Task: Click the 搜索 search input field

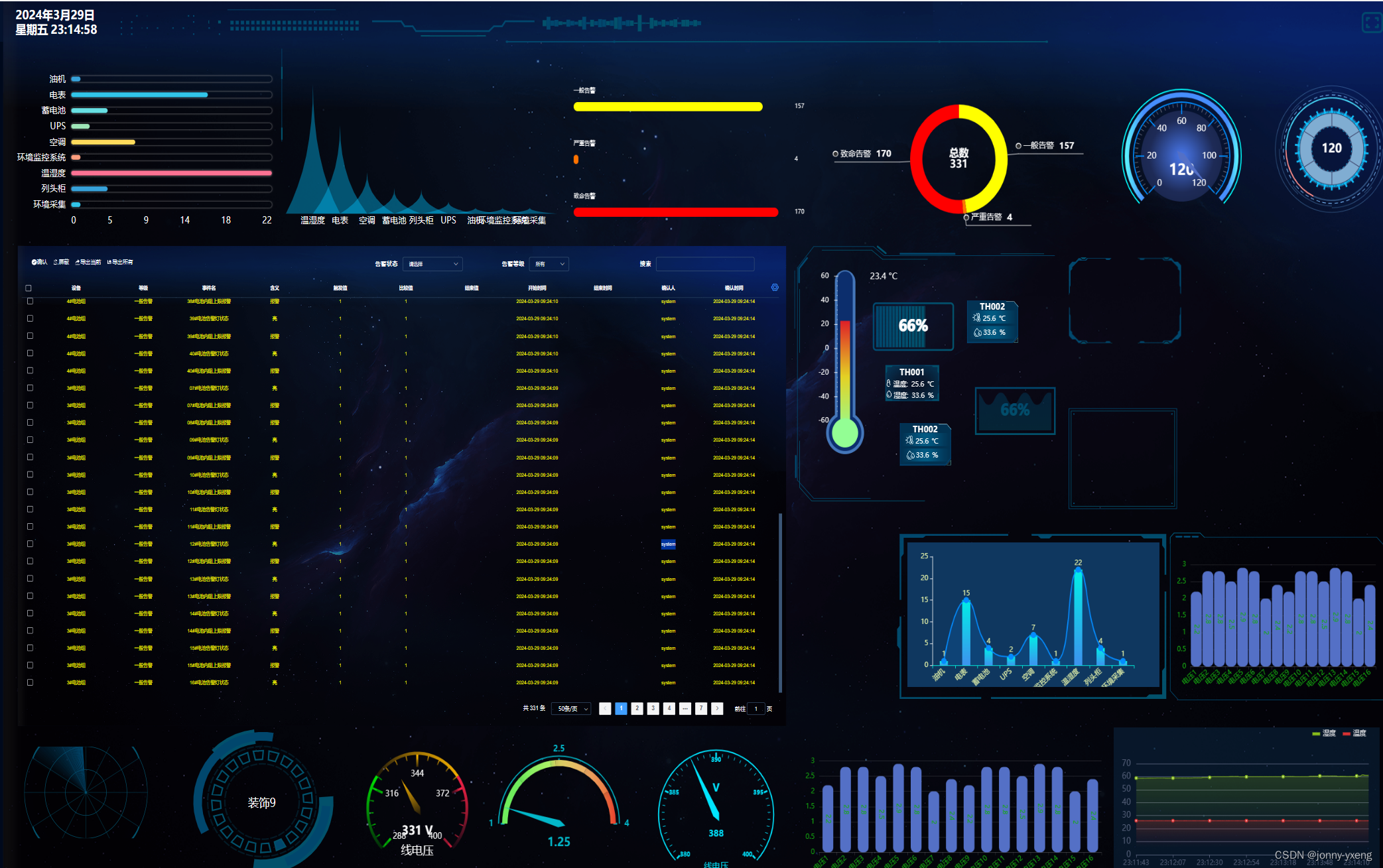Action: coord(704,264)
